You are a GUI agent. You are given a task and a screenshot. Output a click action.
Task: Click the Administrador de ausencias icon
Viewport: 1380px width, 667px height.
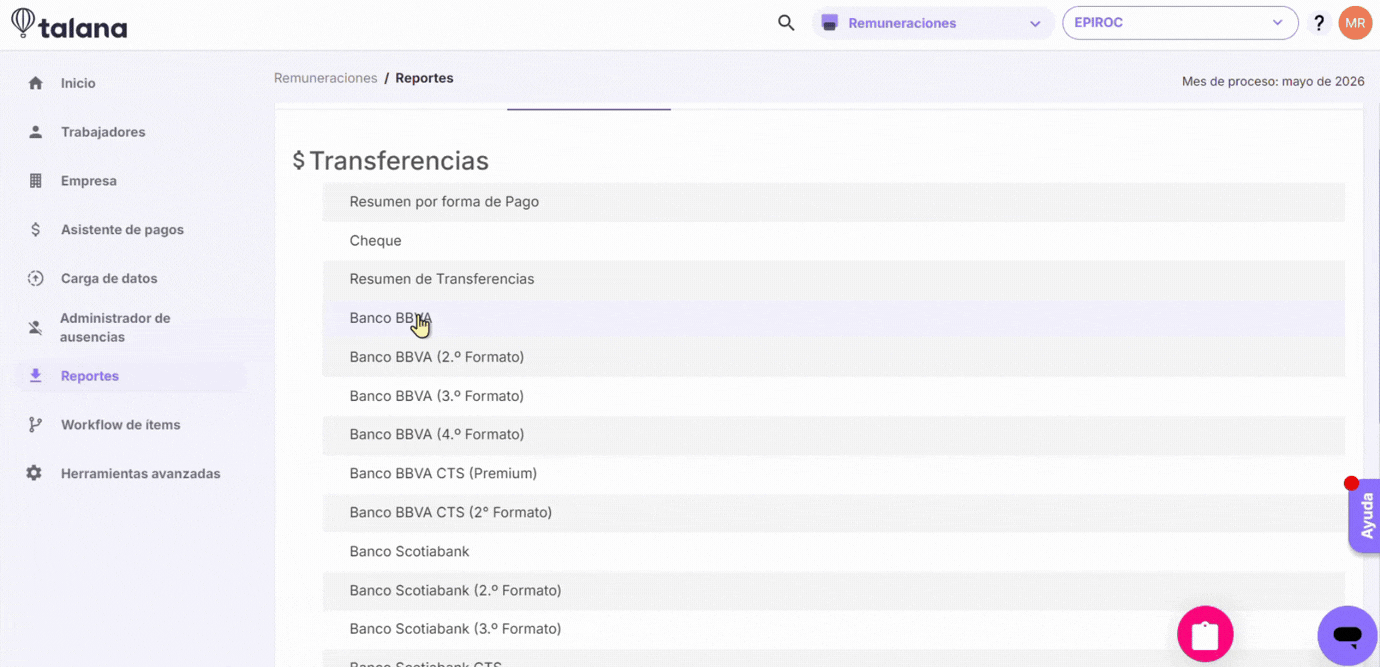click(x=36, y=327)
